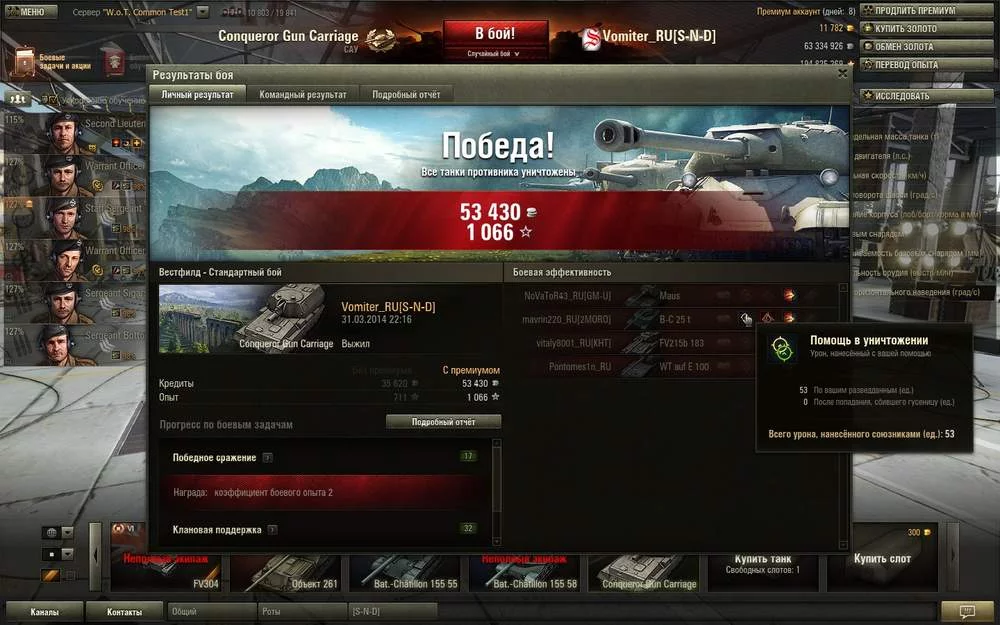The width and height of the screenshot is (1000, 625).
Task: Open the chat message icon at the bottom right
Action: coord(967,612)
